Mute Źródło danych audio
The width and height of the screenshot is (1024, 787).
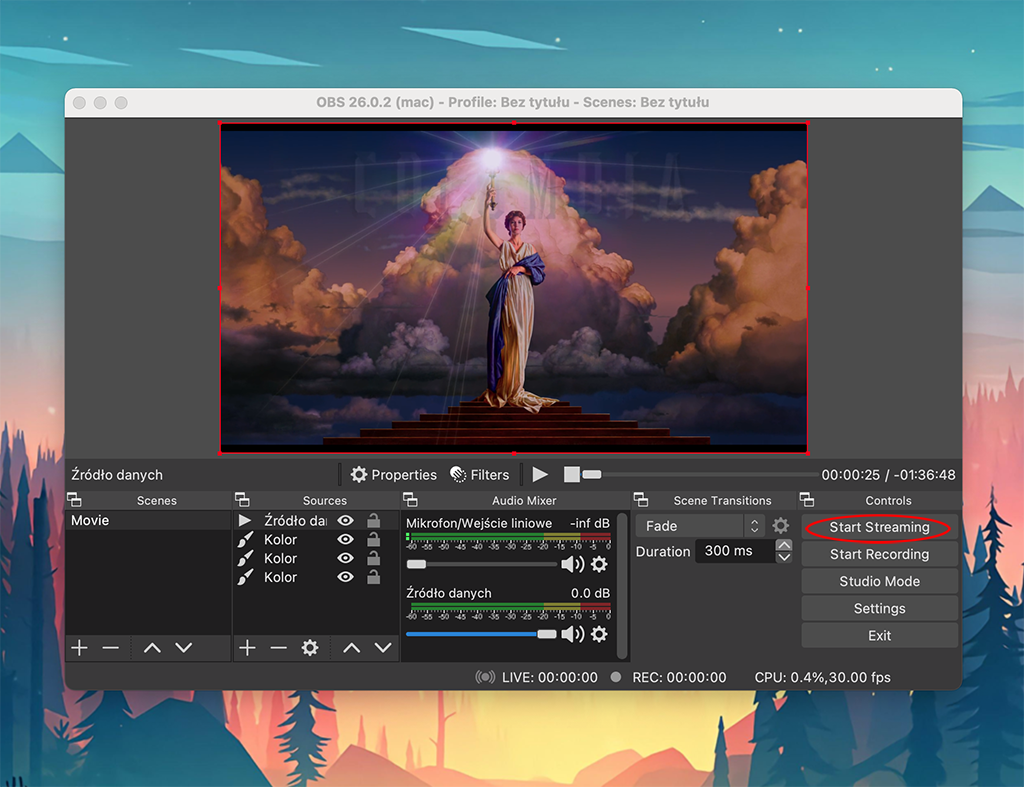tap(573, 634)
